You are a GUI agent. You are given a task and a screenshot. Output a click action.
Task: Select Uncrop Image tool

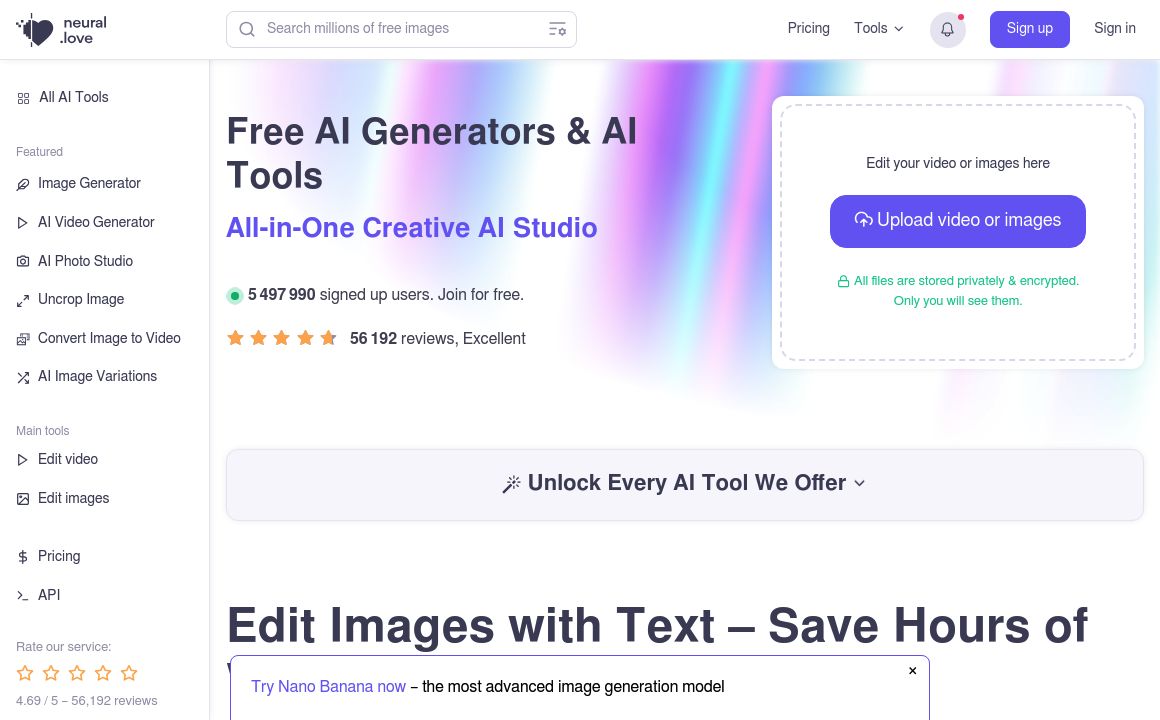point(81,300)
